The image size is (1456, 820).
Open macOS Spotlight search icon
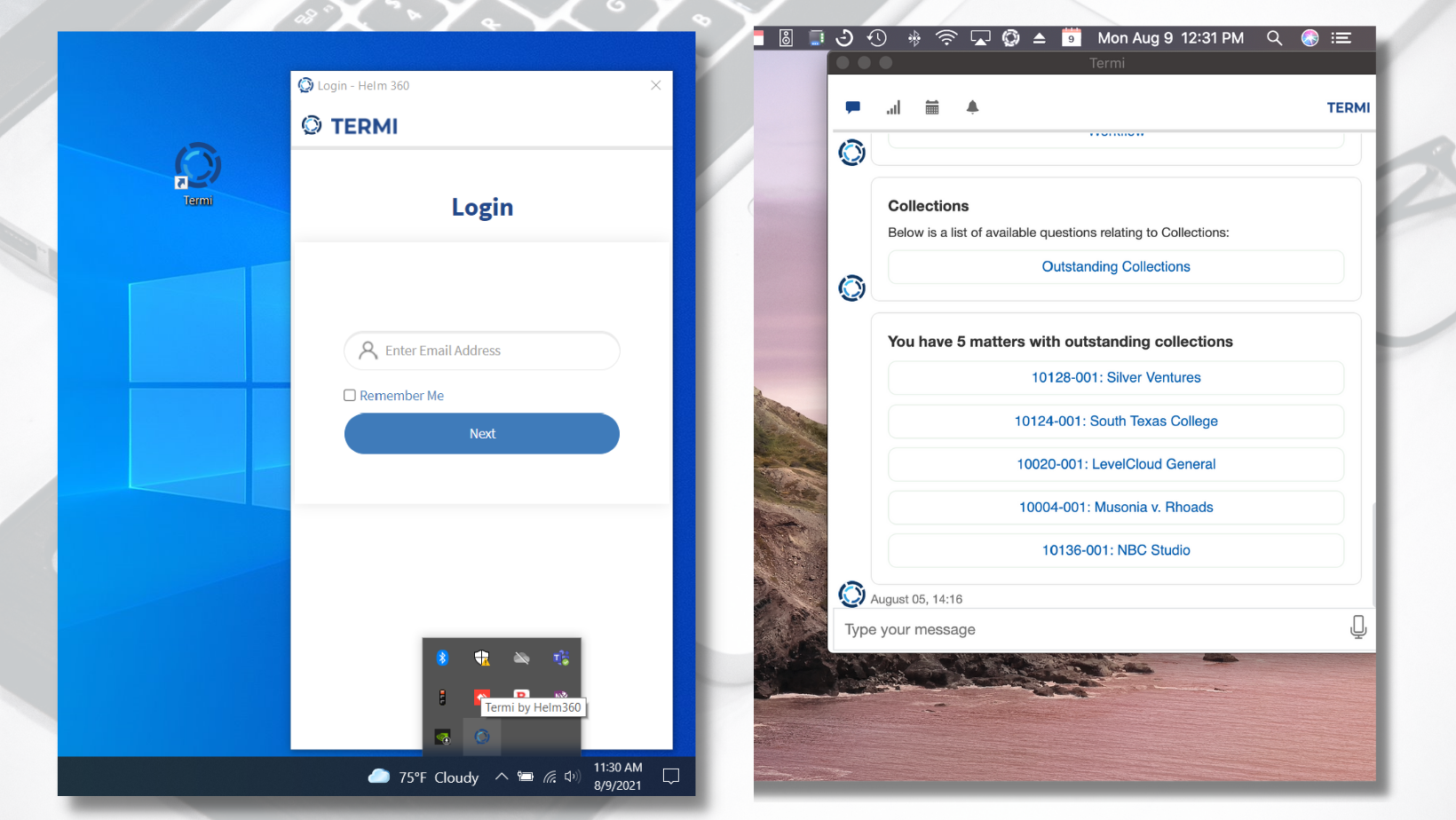pyautogui.click(x=1274, y=38)
